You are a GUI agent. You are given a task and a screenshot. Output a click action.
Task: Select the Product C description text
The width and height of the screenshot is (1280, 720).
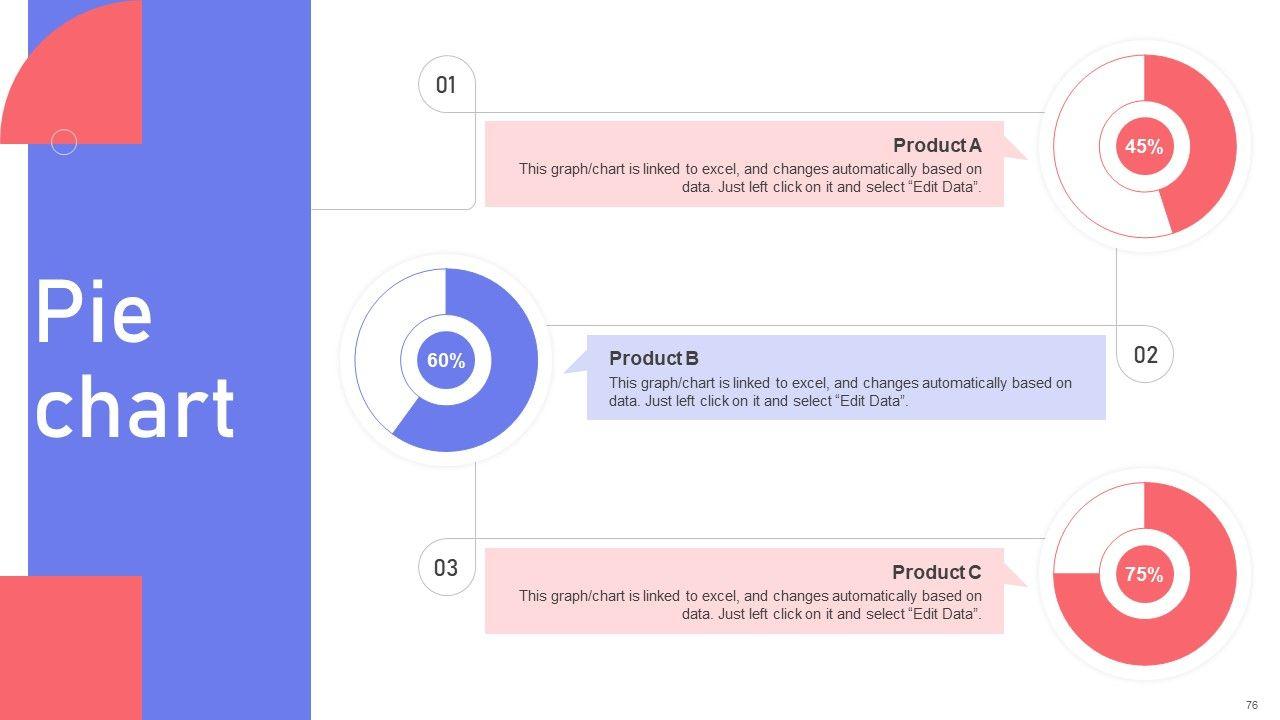(x=750, y=605)
